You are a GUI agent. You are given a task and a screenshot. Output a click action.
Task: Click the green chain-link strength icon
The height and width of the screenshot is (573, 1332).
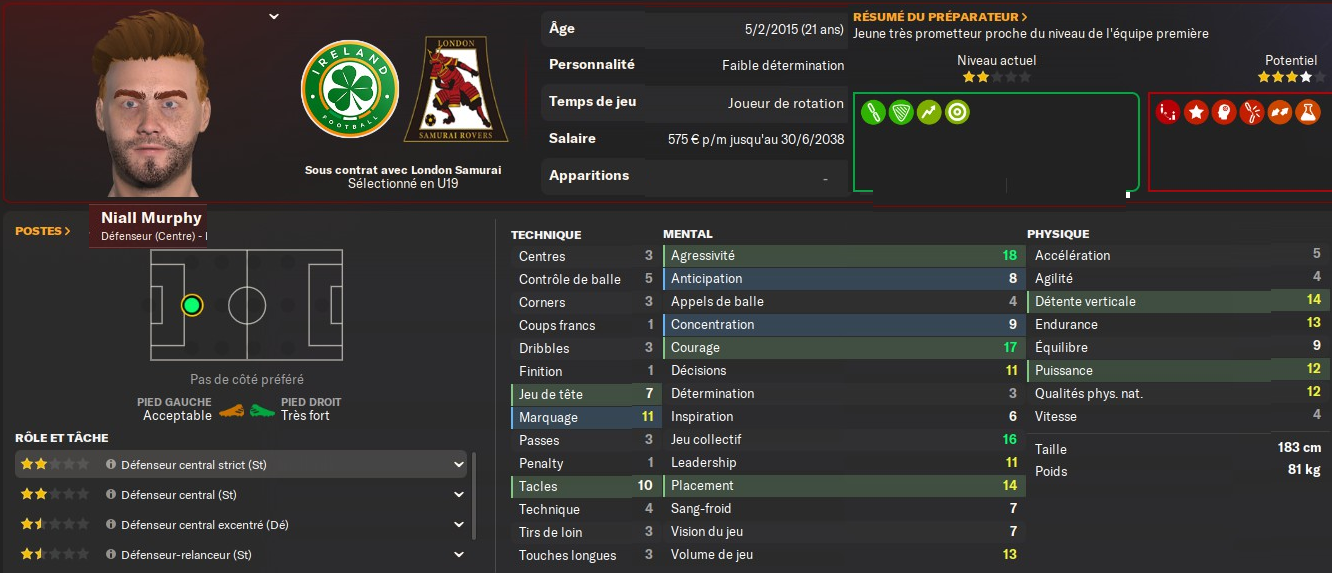click(874, 112)
